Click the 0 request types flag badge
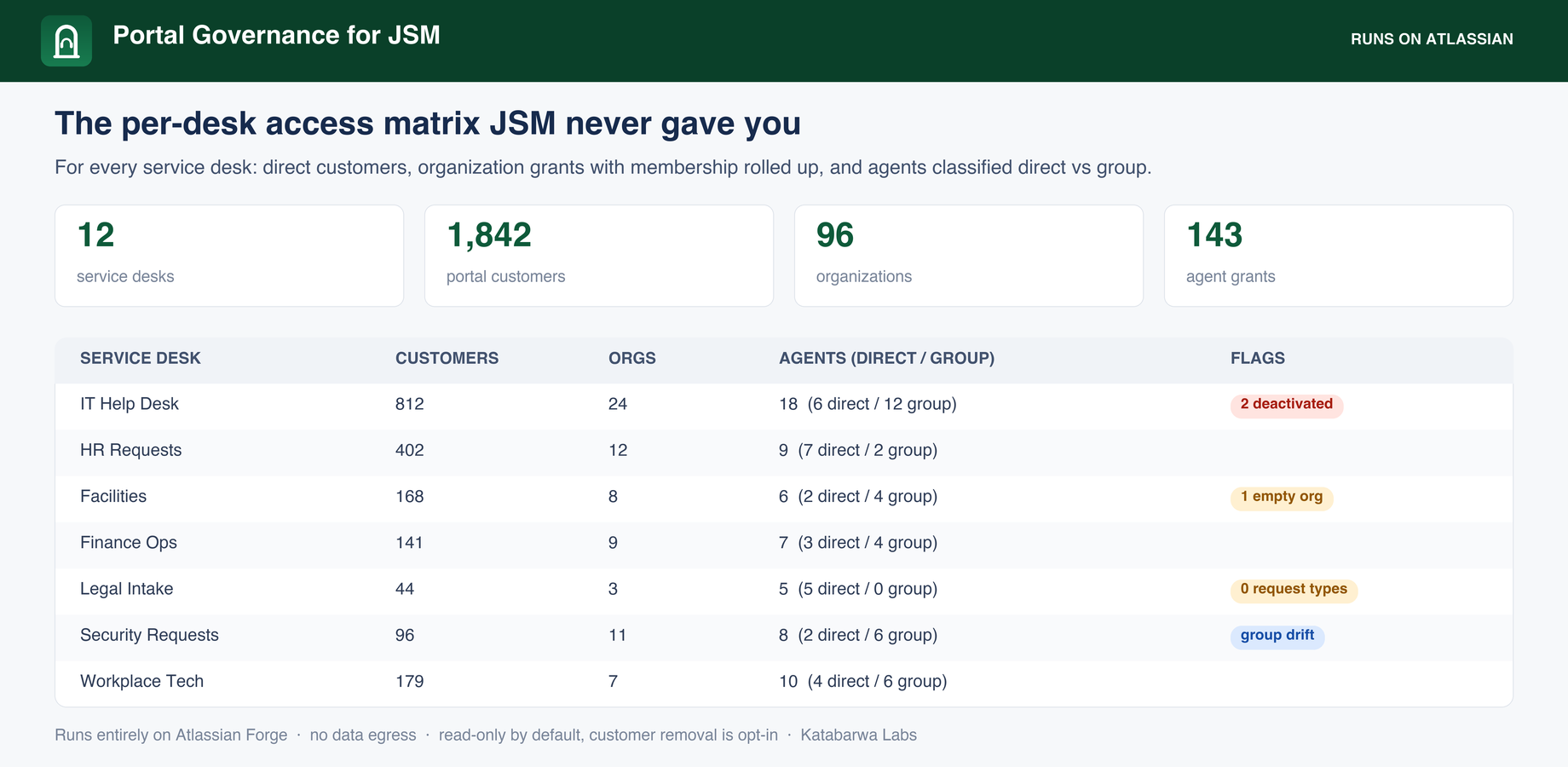Image resolution: width=1568 pixels, height=767 pixels. [x=1294, y=590]
